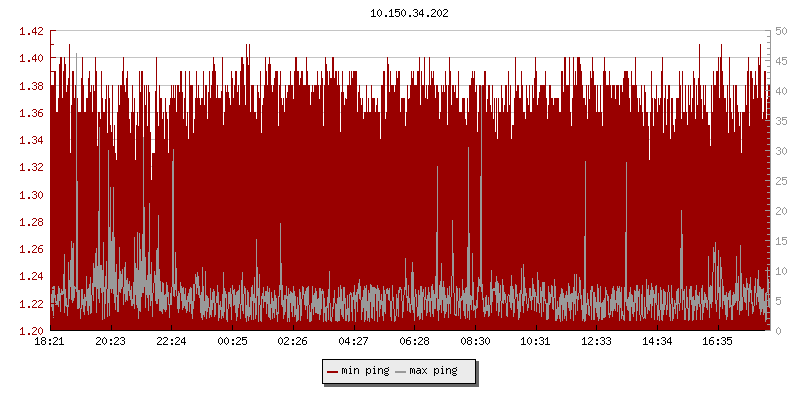This screenshot has height=400, width=800.
Task: Click the min ping red legend swatch
Action: pos(333,371)
